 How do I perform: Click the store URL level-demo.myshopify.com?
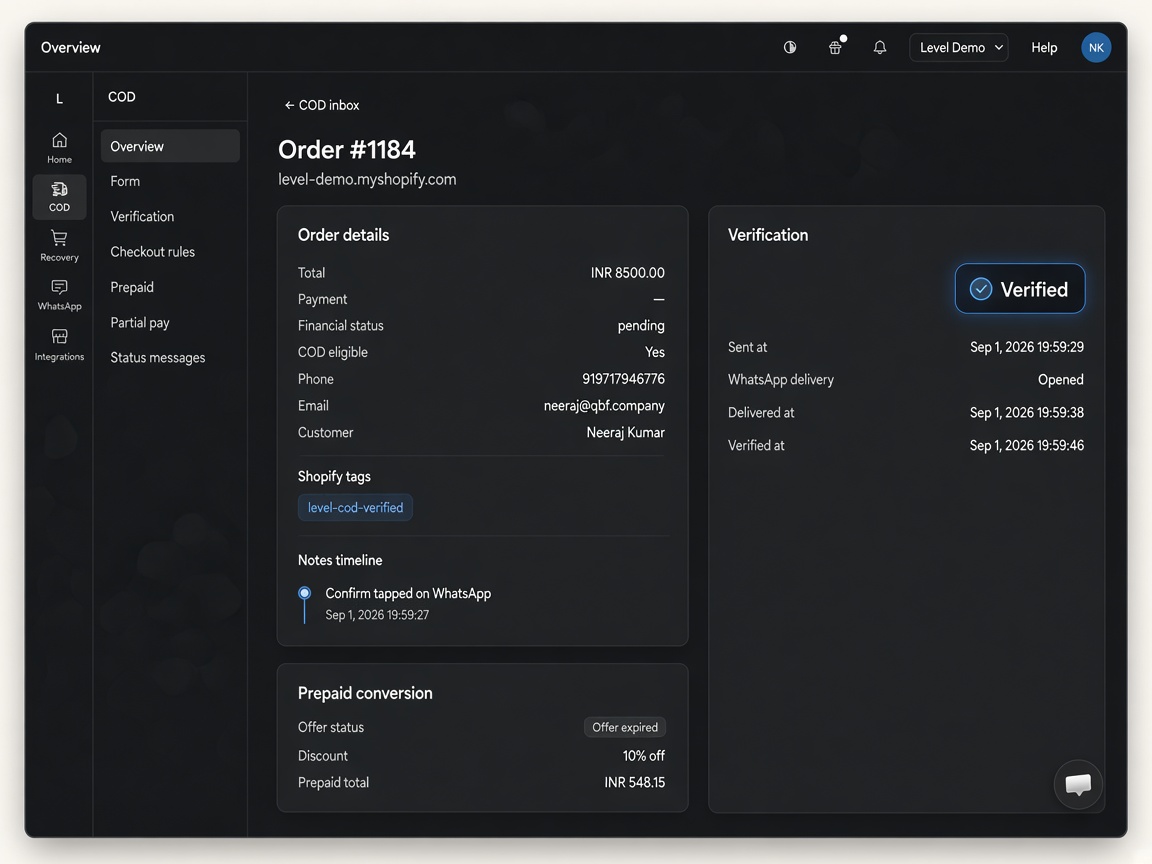coord(367,179)
